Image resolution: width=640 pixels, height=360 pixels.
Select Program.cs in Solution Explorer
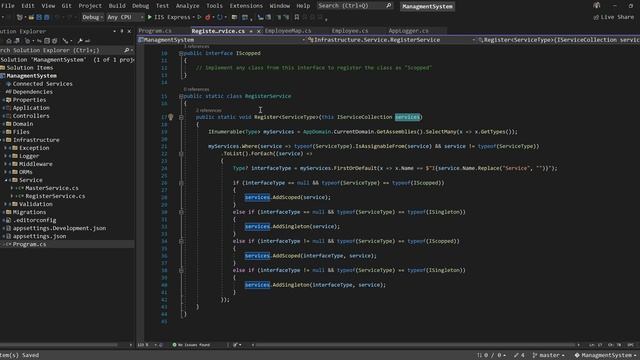(29, 244)
